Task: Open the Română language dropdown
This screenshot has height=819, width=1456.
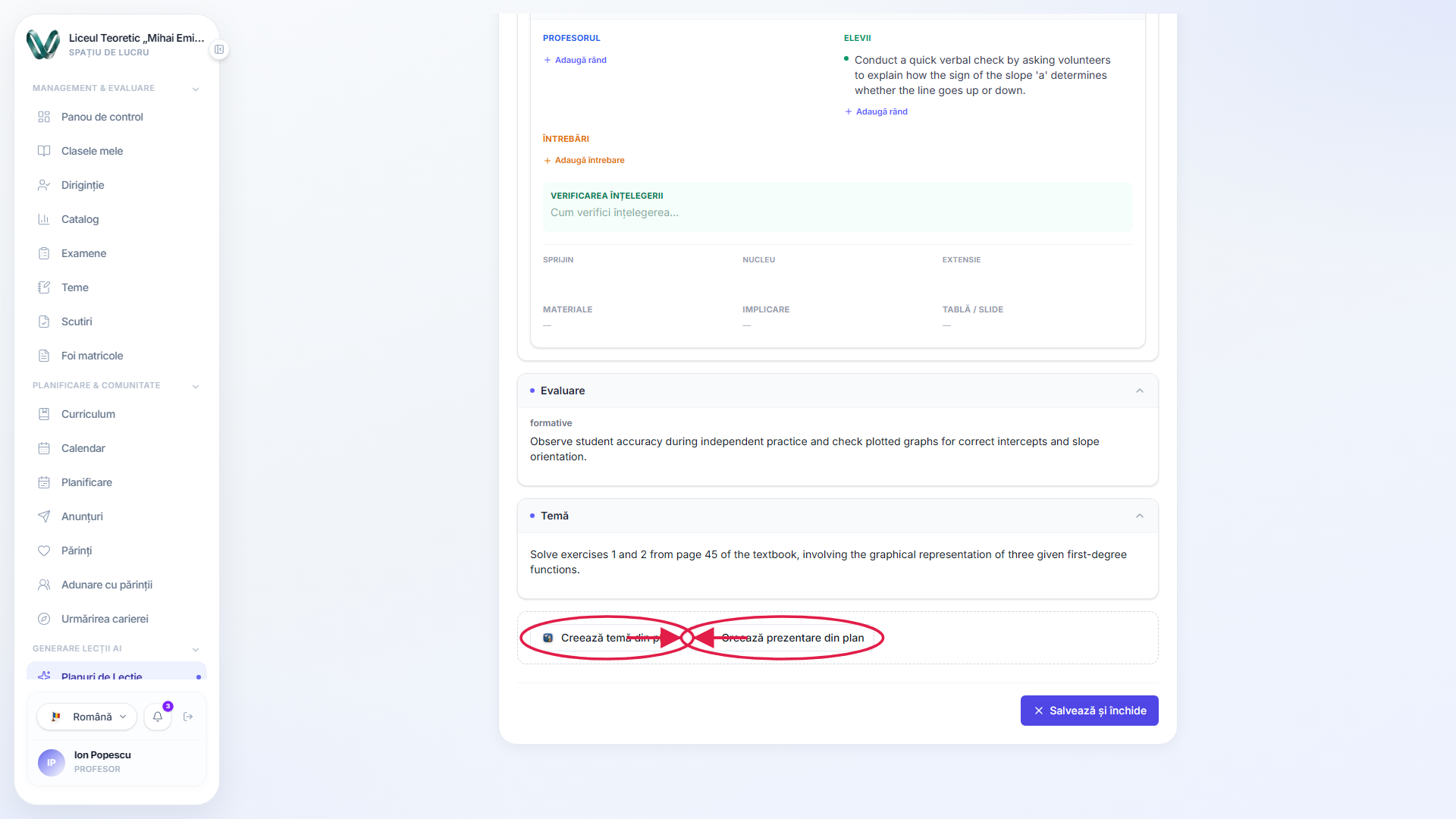Action: coord(86,717)
